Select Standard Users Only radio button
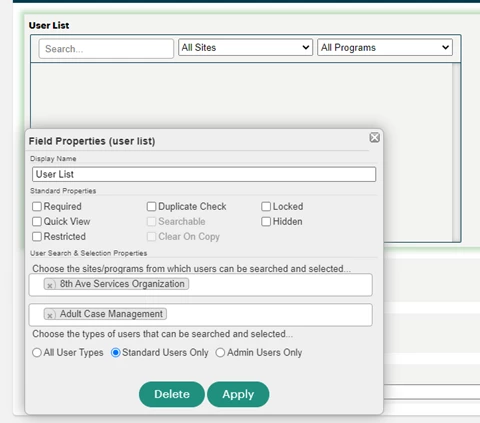 [116, 353]
